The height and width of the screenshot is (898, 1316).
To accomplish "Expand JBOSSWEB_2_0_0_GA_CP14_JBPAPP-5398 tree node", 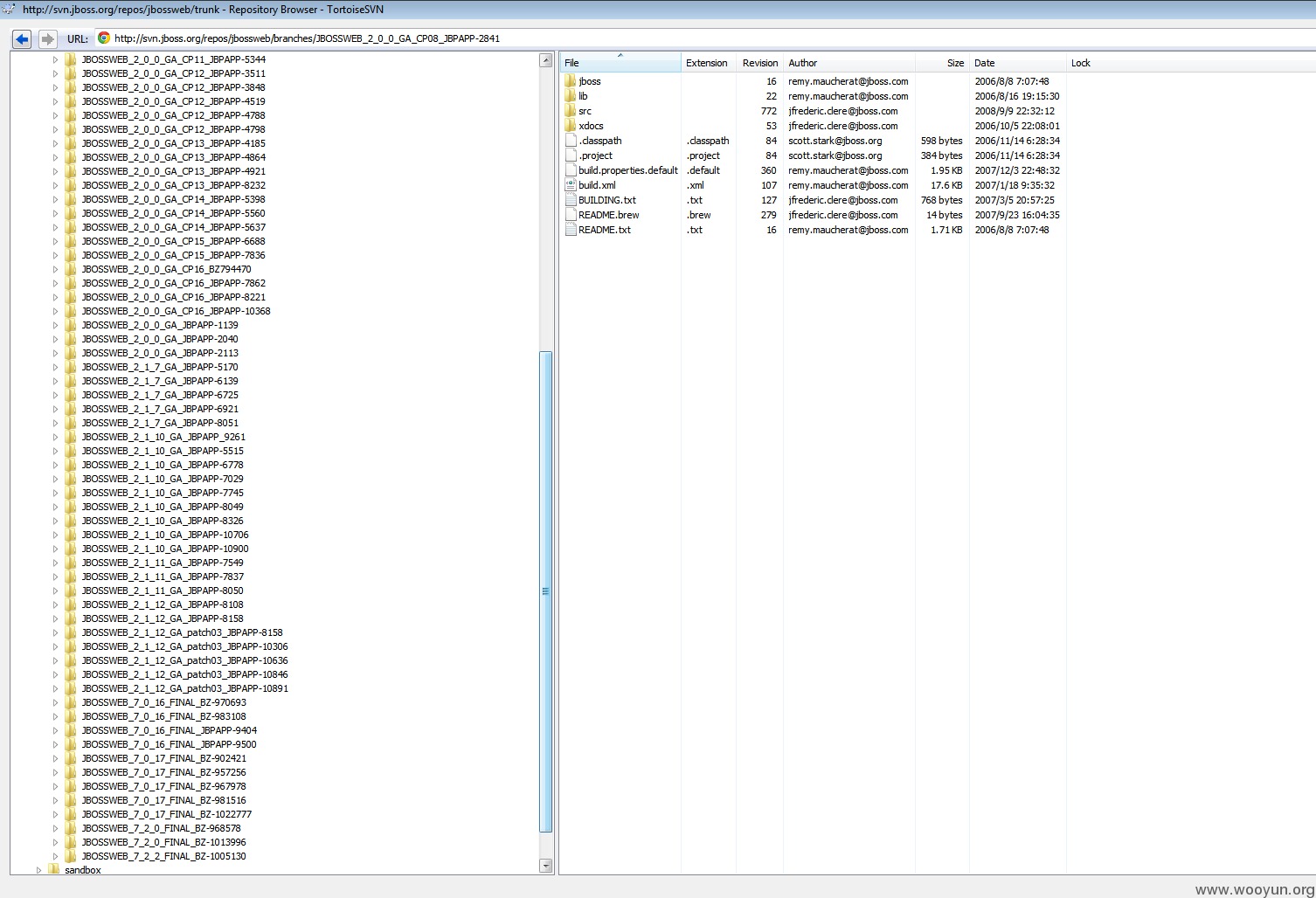I will pos(55,199).
